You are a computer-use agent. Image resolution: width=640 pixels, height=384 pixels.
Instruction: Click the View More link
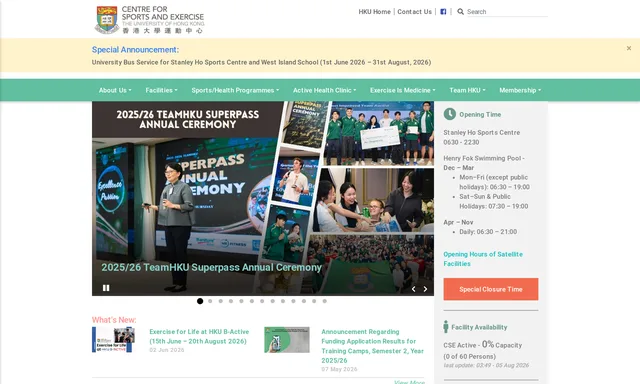click(409, 382)
